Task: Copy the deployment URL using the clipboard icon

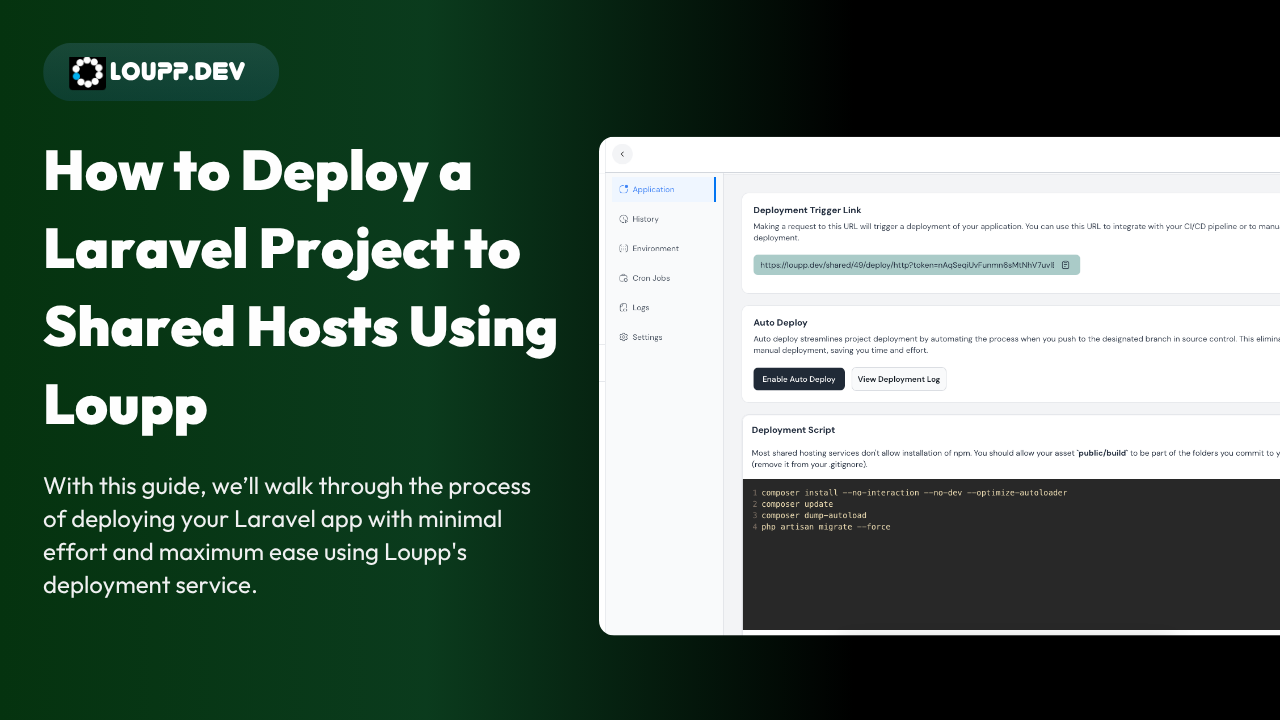Action: (x=1067, y=264)
